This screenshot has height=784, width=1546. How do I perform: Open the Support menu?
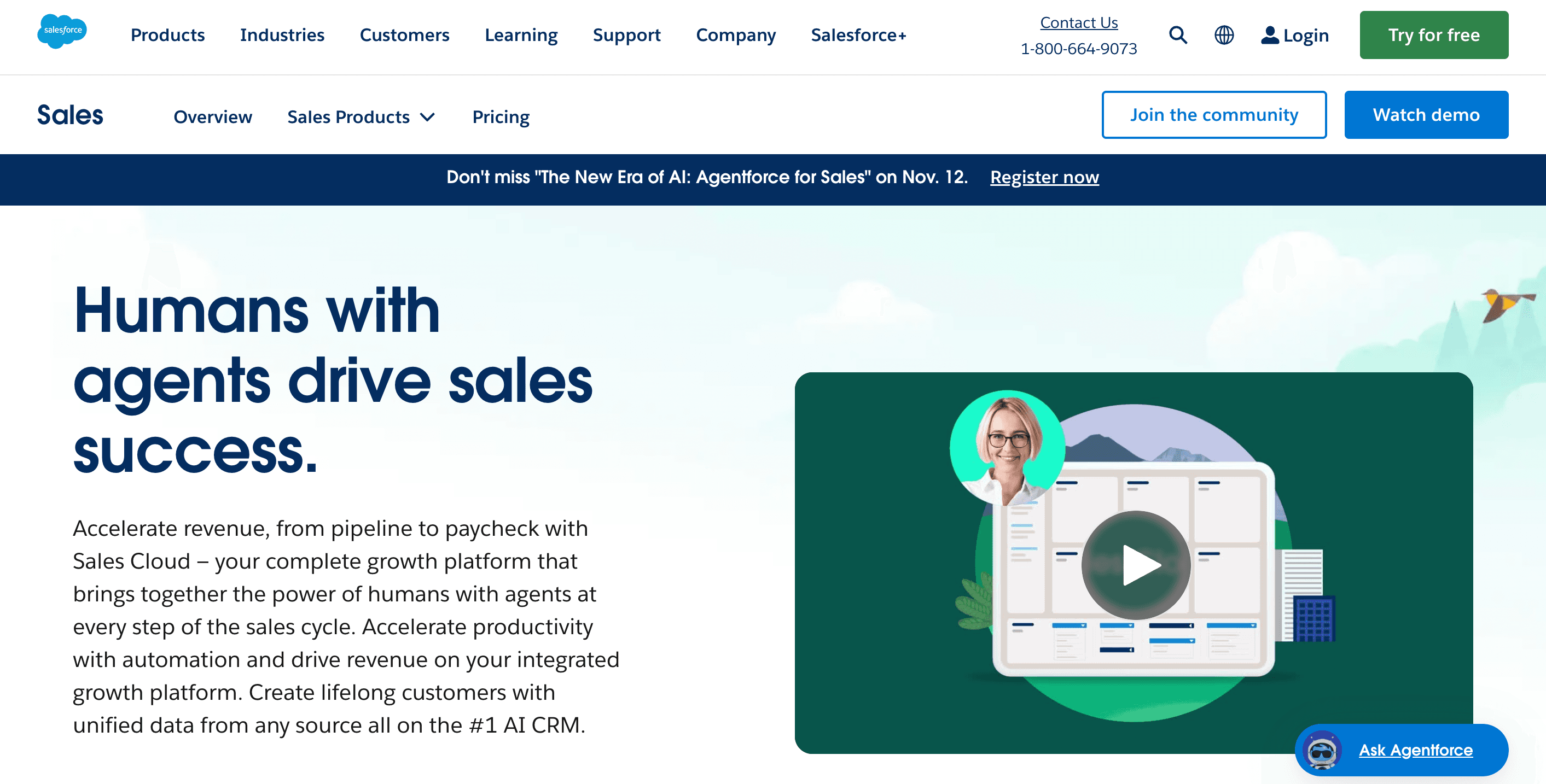tap(626, 35)
